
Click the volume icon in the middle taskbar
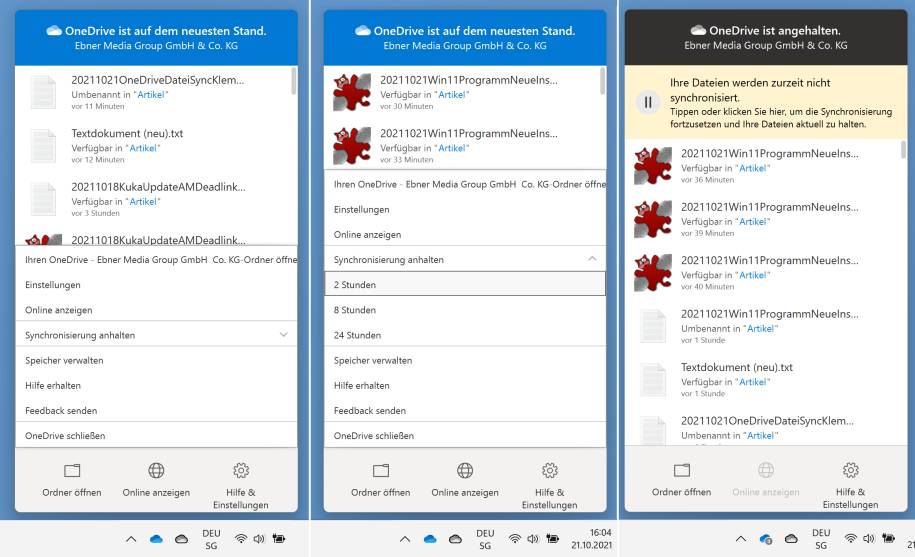(x=533, y=539)
